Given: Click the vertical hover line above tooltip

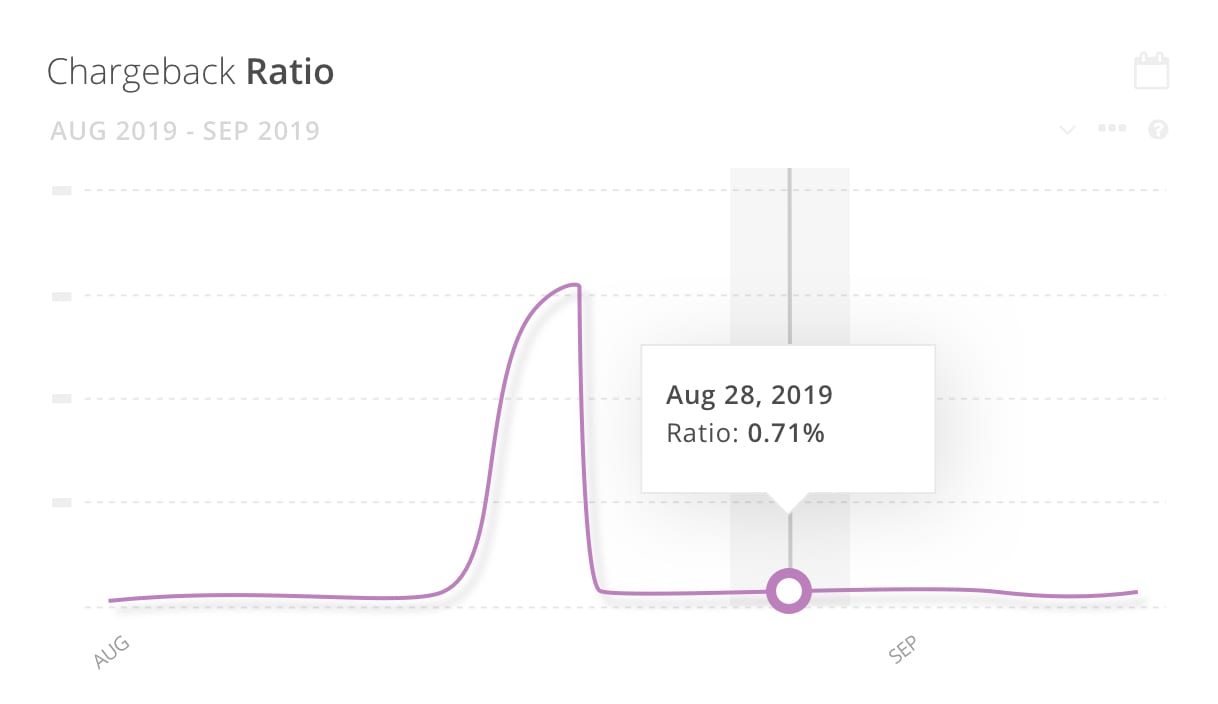Looking at the screenshot, I should [x=789, y=256].
